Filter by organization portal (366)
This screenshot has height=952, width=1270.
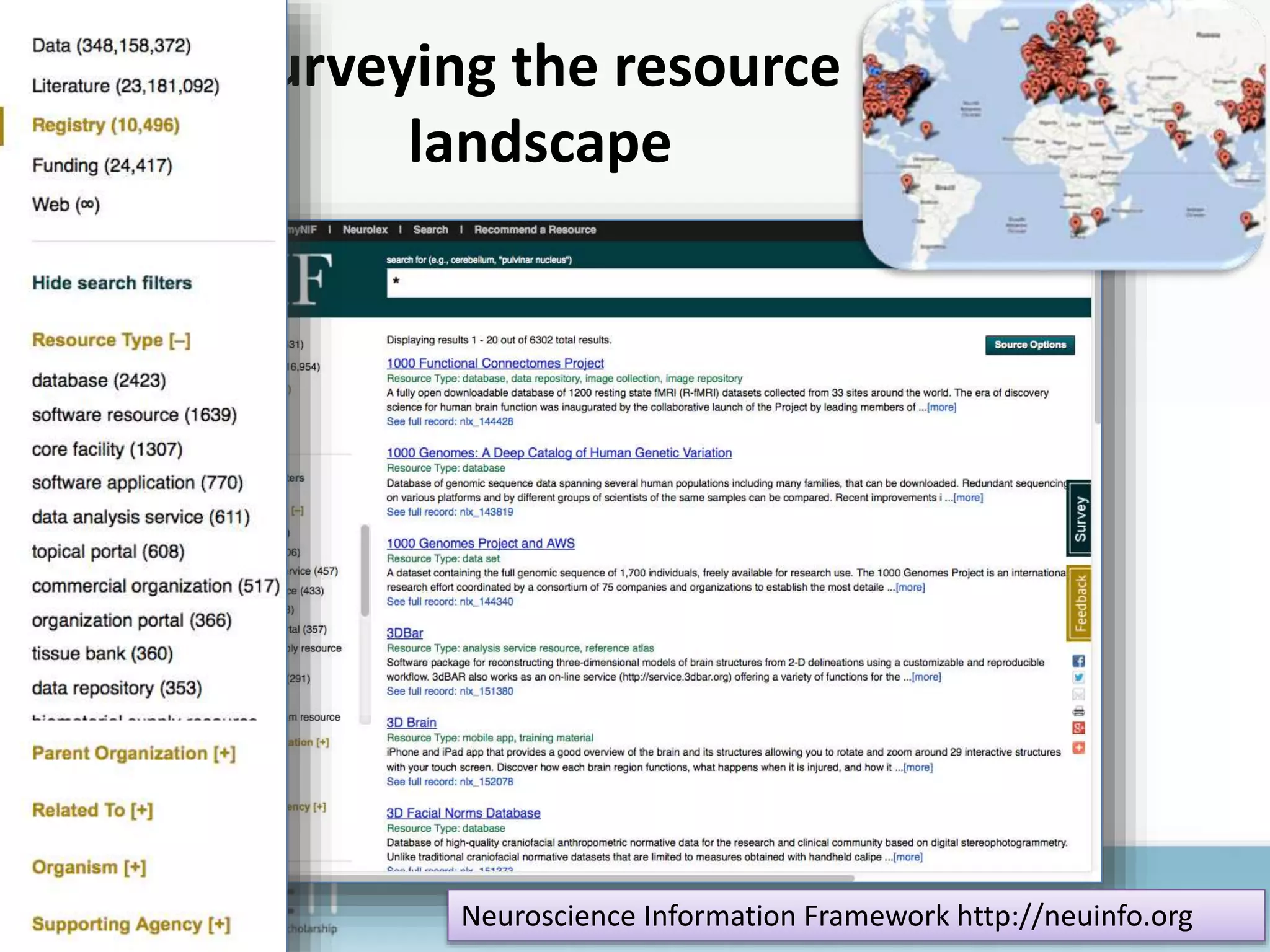(x=132, y=620)
